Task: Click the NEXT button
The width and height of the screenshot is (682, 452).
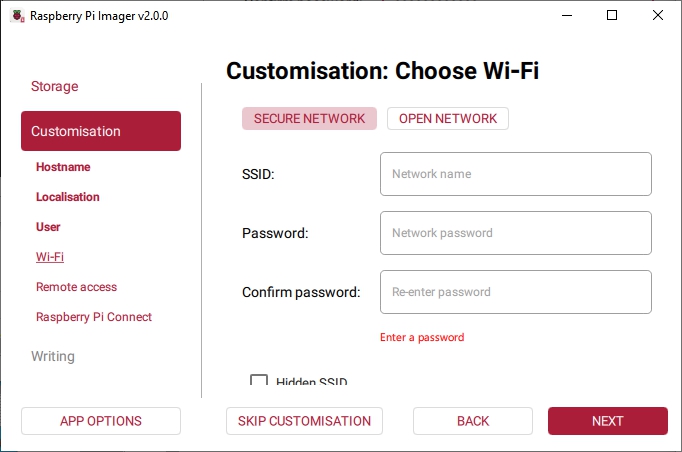Action: pyautogui.click(x=607, y=421)
